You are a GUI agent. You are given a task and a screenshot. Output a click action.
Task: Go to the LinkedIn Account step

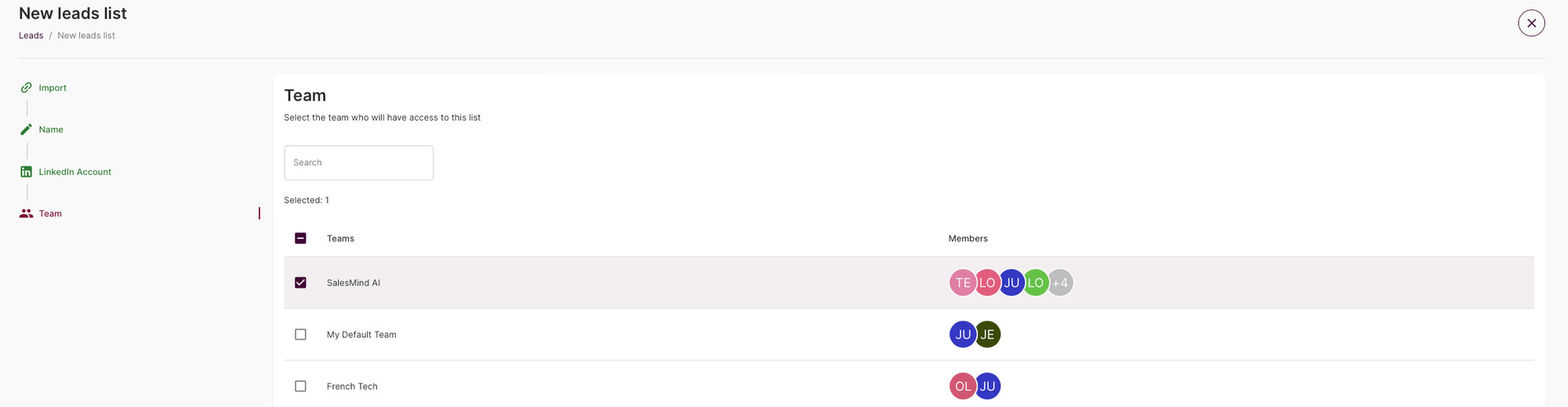click(75, 172)
